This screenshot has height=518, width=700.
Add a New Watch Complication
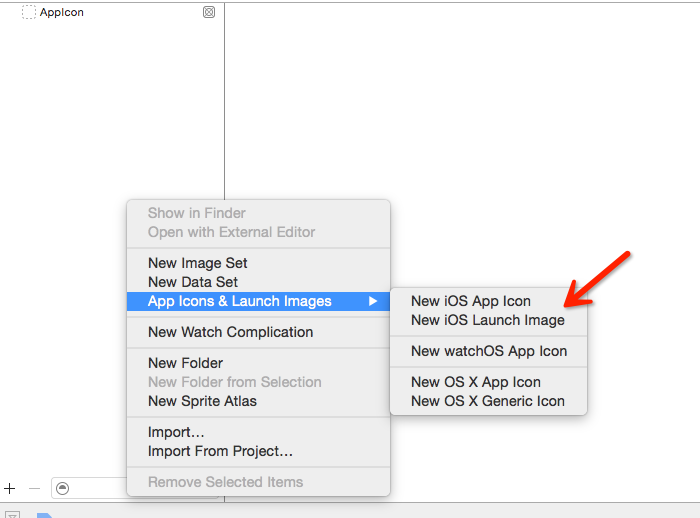tap(230, 332)
